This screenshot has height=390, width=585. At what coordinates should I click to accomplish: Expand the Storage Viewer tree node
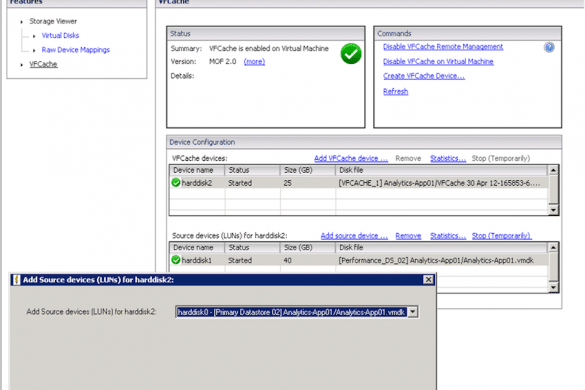click(x=22, y=22)
